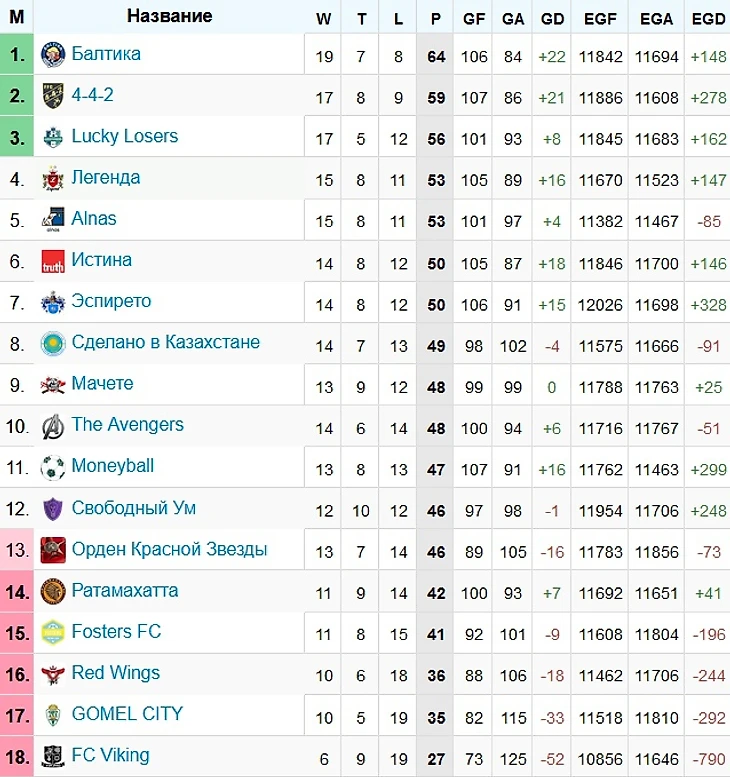Click the Истина red truth logo
Viewport: 730px width, 777px height.
(x=52, y=262)
